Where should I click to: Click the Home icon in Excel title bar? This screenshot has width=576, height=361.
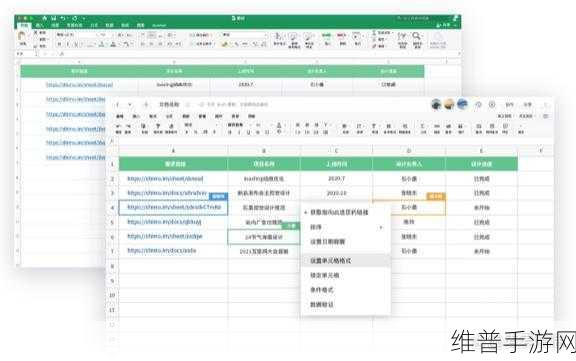coord(44,18)
